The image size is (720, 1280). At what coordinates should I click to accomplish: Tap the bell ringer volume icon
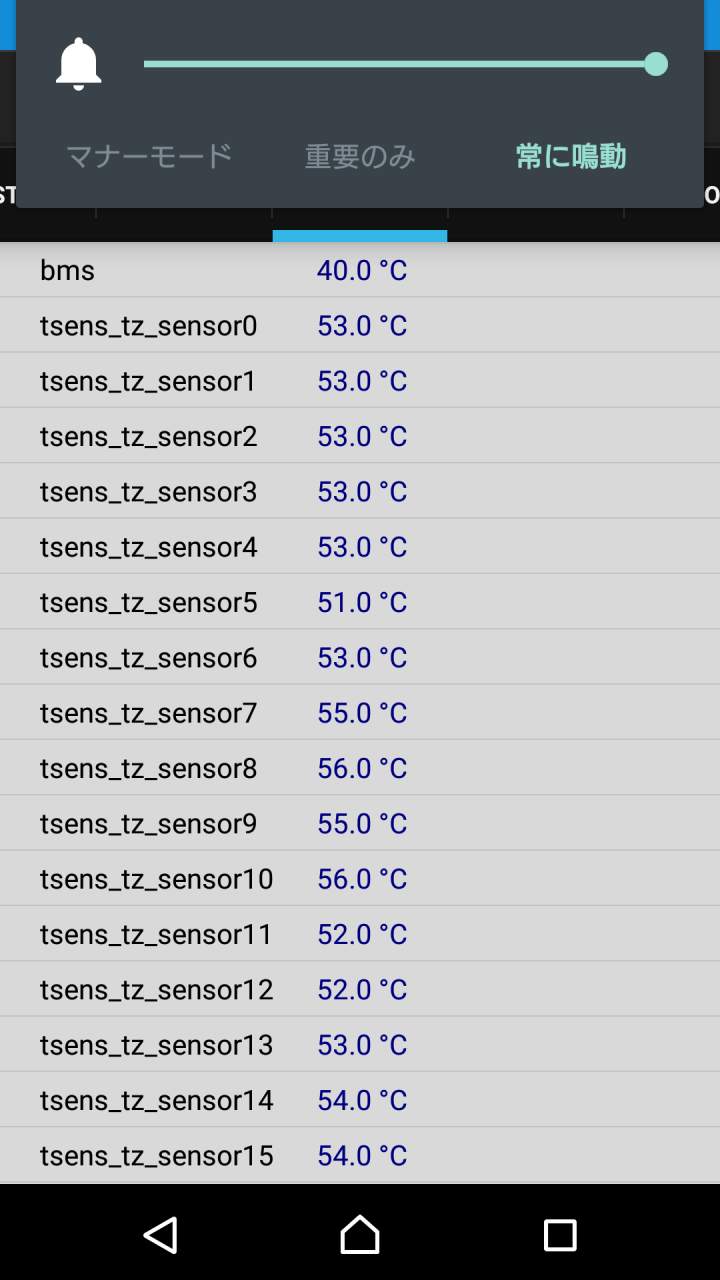(78, 65)
